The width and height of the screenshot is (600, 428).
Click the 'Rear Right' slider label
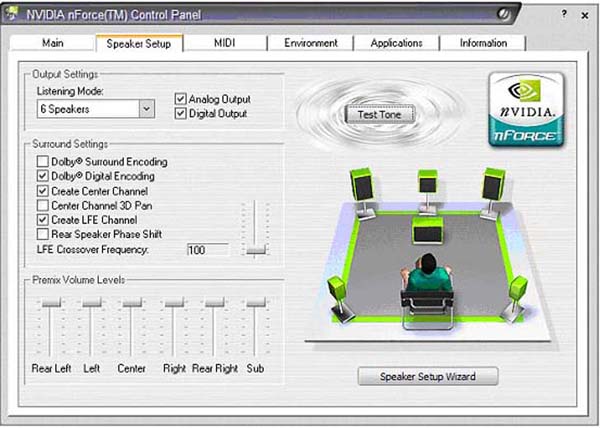click(x=215, y=368)
